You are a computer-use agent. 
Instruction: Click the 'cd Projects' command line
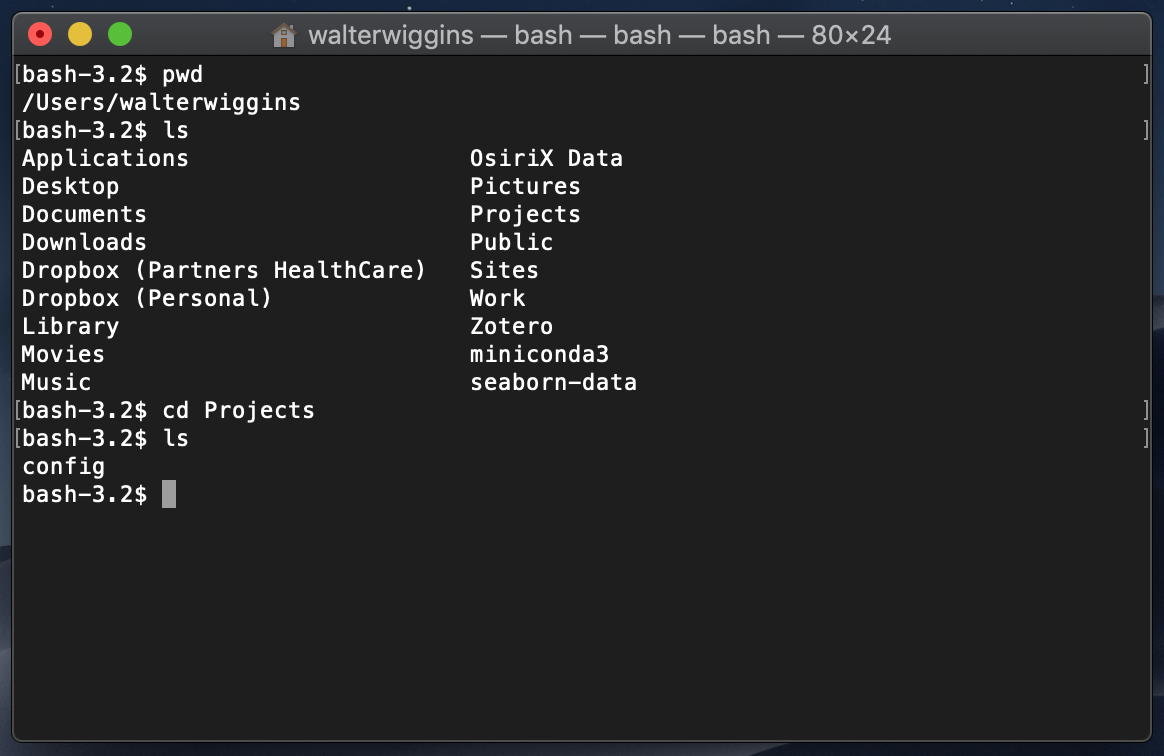point(238,410)
